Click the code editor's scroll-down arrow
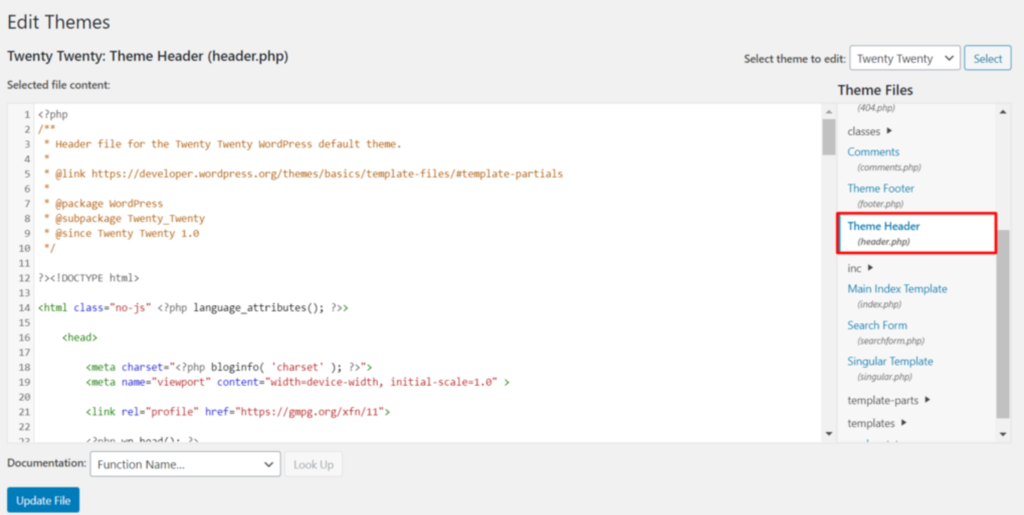The width and height of the screenshot is (1024, 515). click(828, 434)
